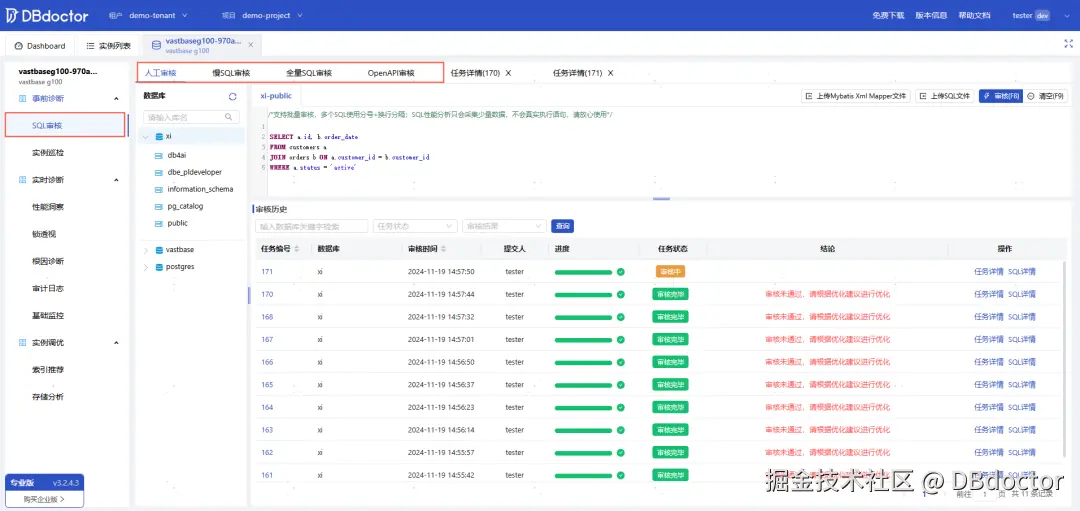1080x511 pixels.
Task: Switch to the 实例列表 tab
Action: point(109,46)
